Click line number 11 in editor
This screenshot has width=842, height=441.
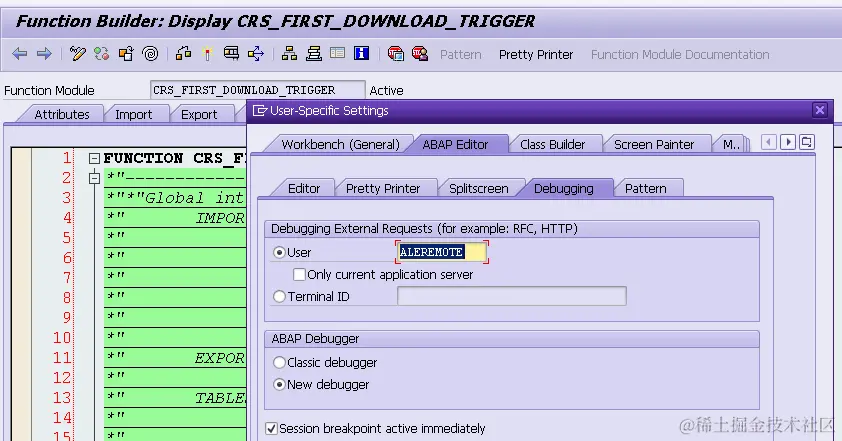(62, 358)
